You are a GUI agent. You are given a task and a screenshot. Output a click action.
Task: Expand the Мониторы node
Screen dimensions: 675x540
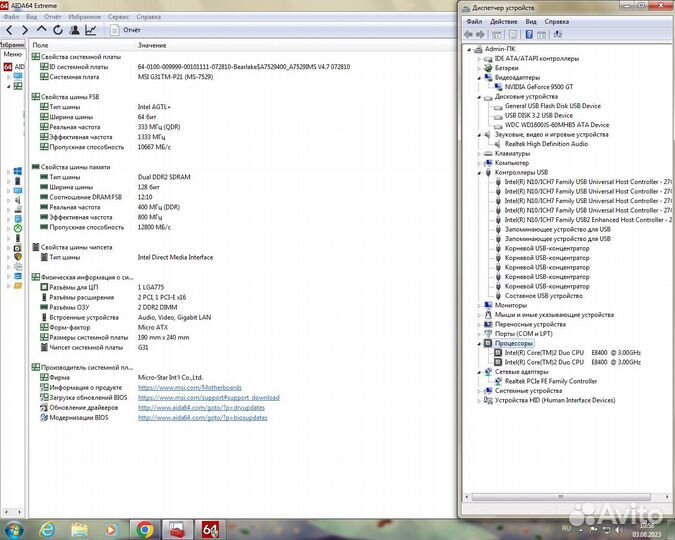479,305
